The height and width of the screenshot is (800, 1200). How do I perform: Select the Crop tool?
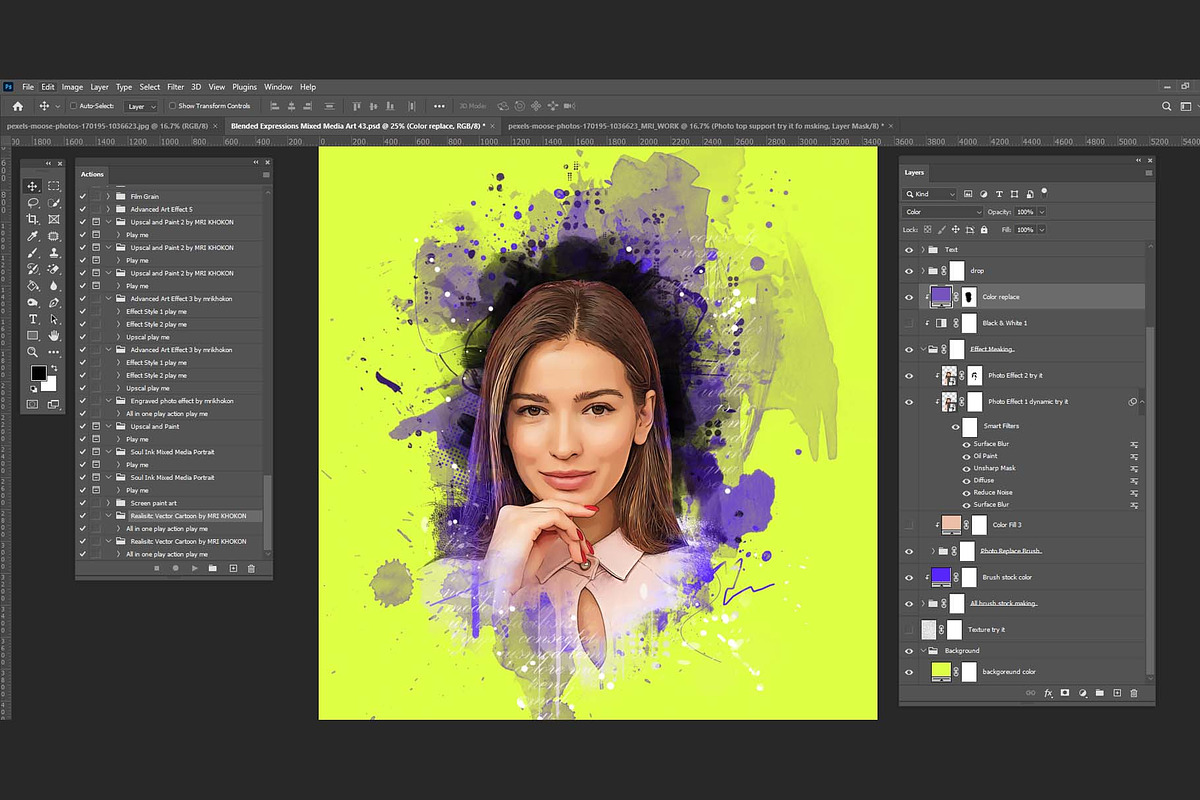32,219
